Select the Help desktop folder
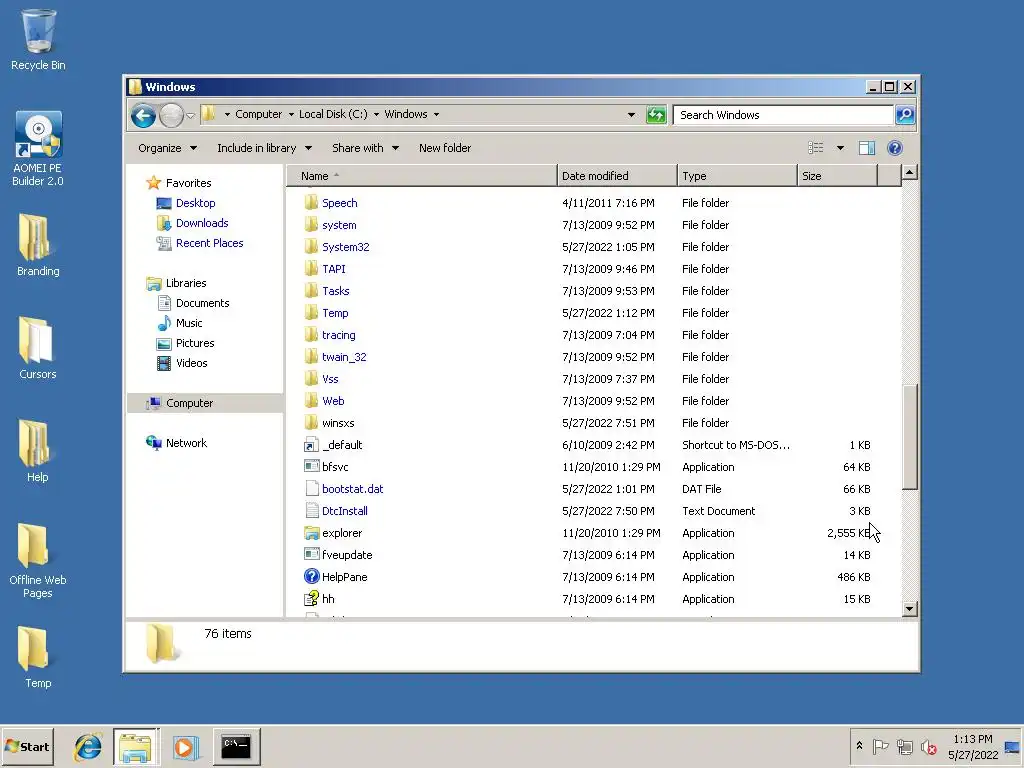This screenshot has width=1024, height=768. [38, 451]
